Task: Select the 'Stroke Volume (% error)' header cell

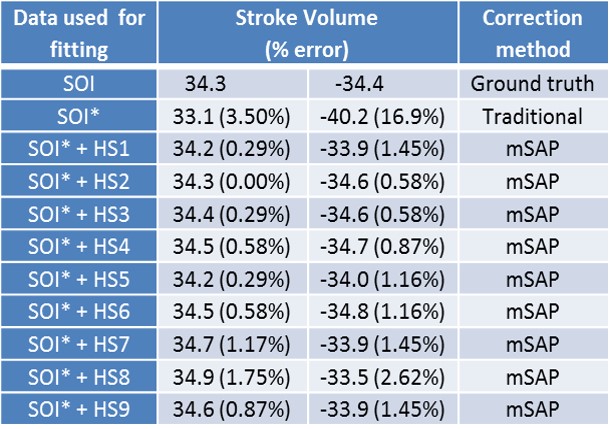Action: click(309, 33)
